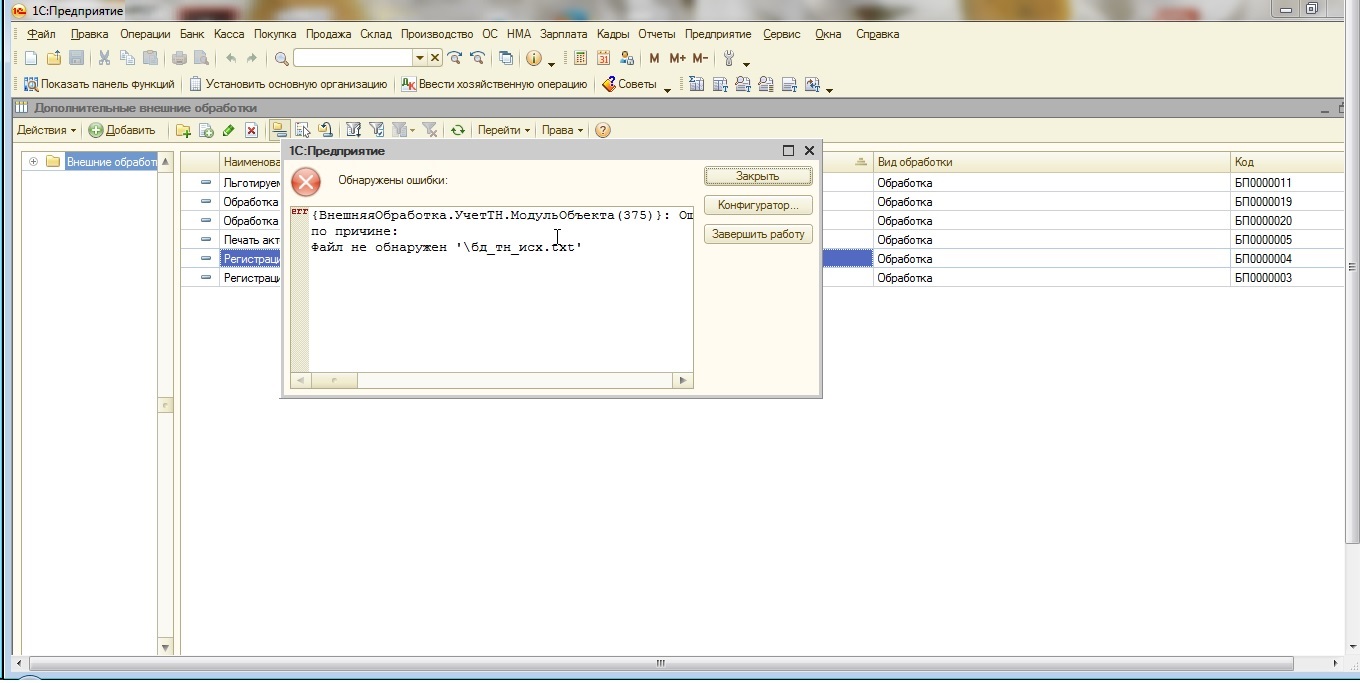
Task: Click the Советы button
Action: pos(629,85)
